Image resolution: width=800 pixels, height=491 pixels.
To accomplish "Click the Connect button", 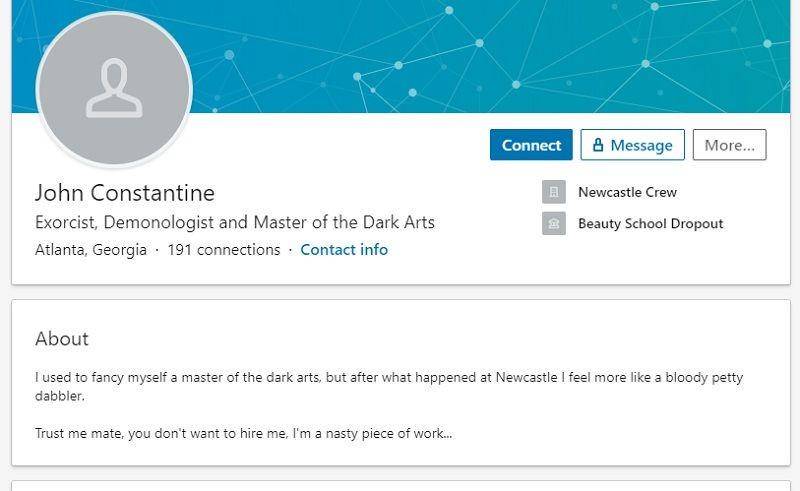I will coord(531,145).
